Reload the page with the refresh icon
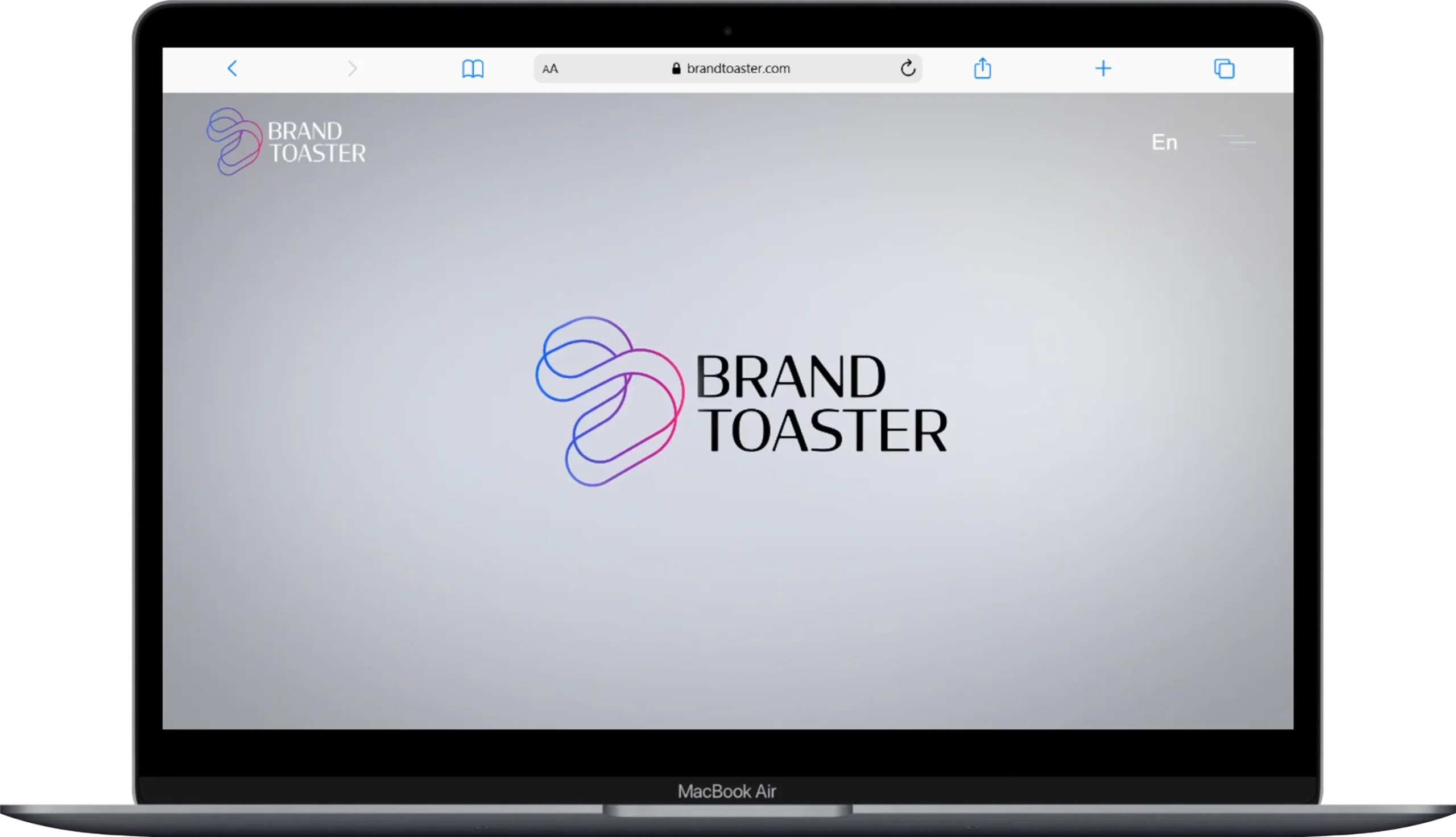1456x837 pixels. (908, 68)
